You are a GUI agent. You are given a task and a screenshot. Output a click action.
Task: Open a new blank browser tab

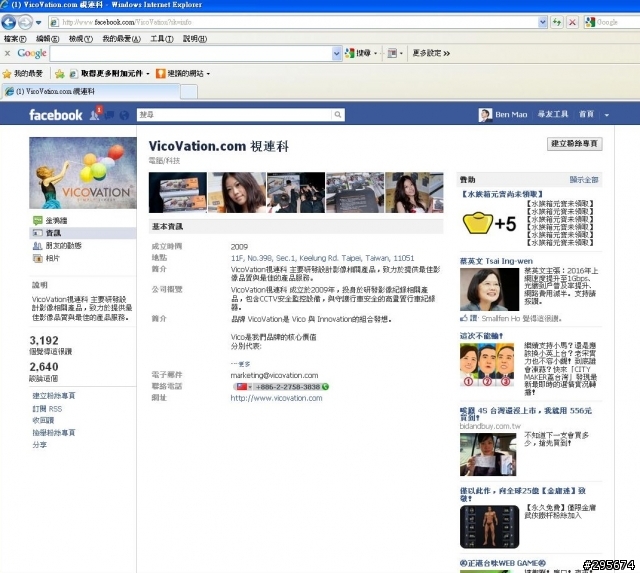(189, 92)
